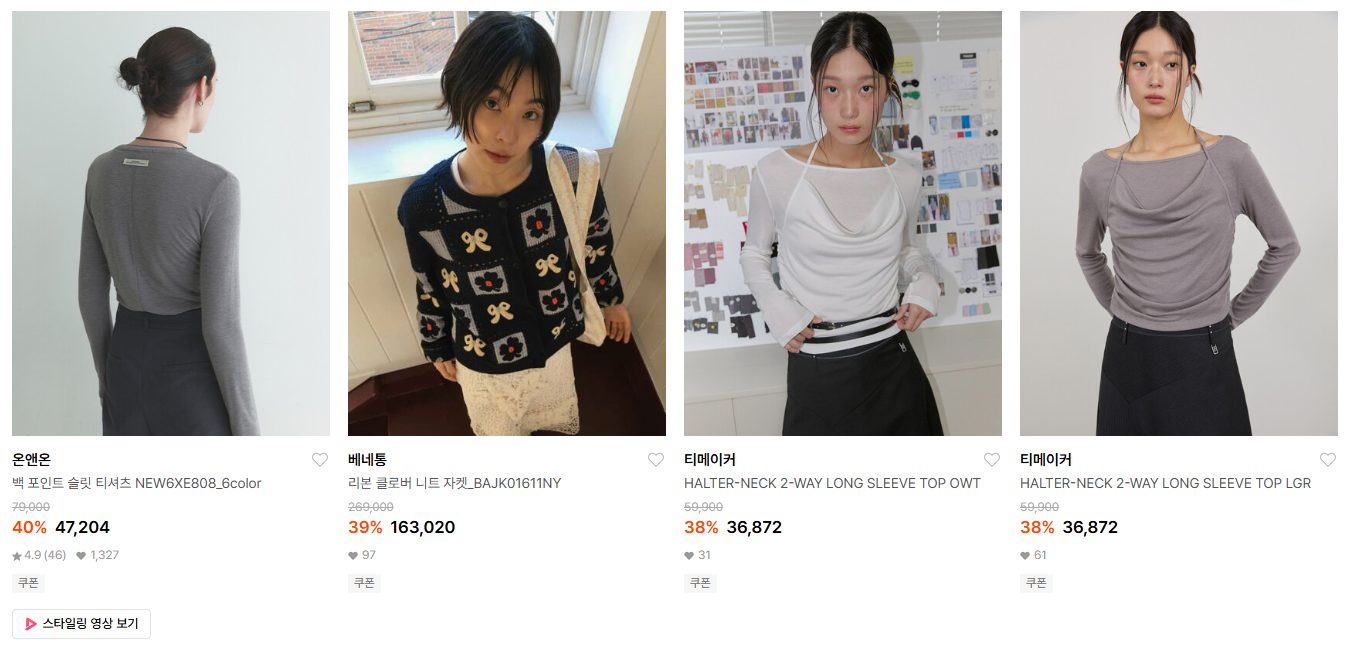Viewport: 1348px width, 655px height.
Task: Open the 온앤온 brand link
Action: [x=31, y=460]
